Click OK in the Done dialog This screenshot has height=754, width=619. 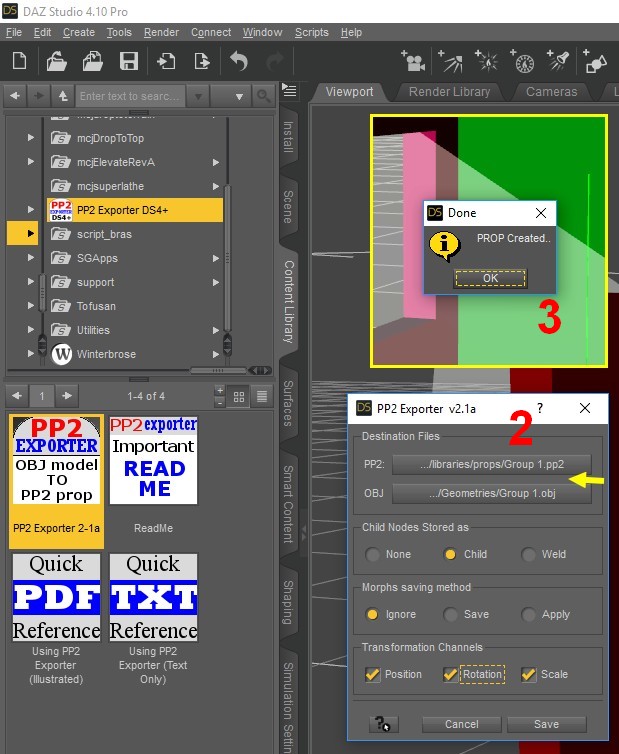click(x=490, y=278)
